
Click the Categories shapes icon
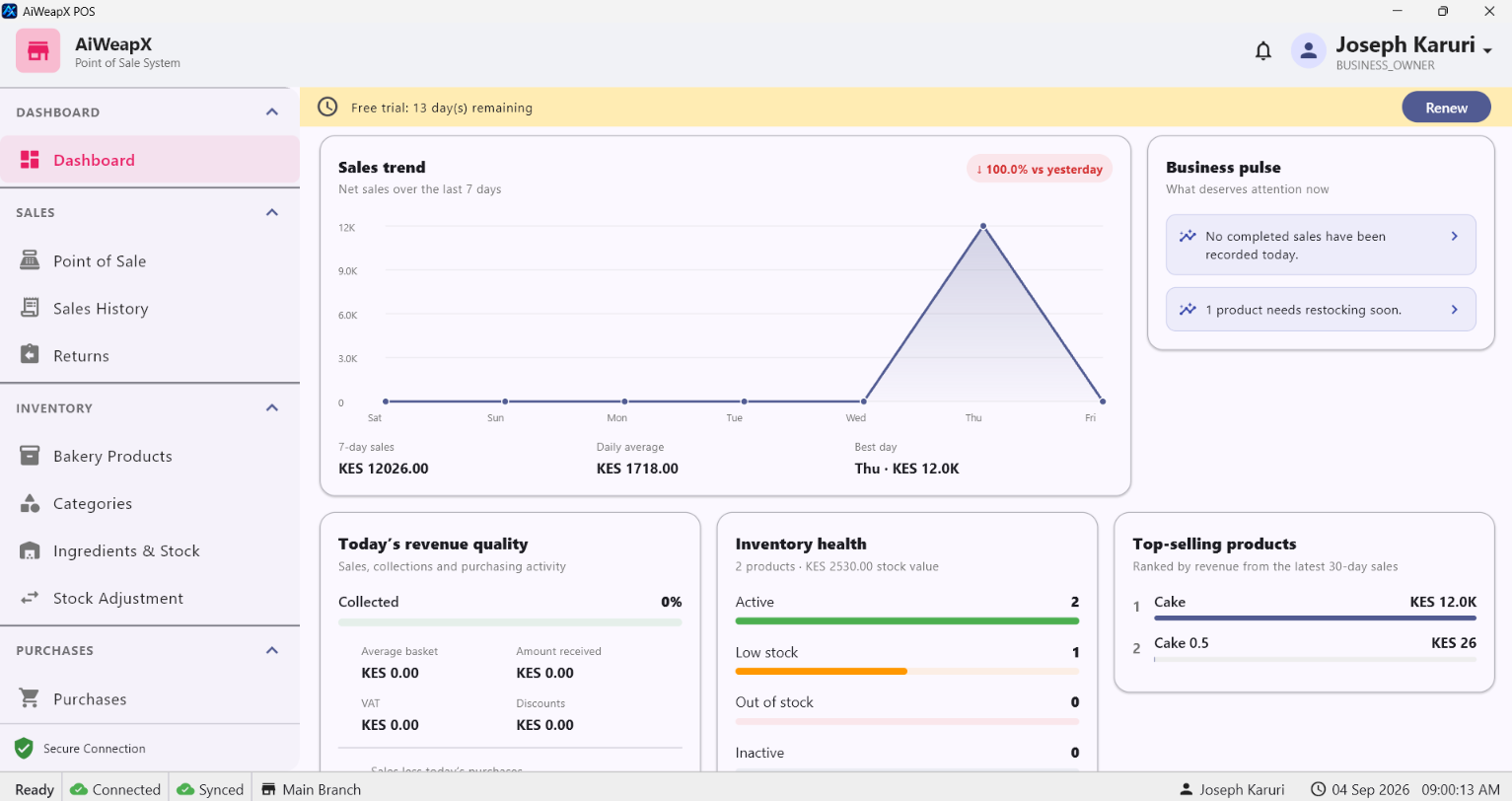pyautogui.click(x=30, y=503)
